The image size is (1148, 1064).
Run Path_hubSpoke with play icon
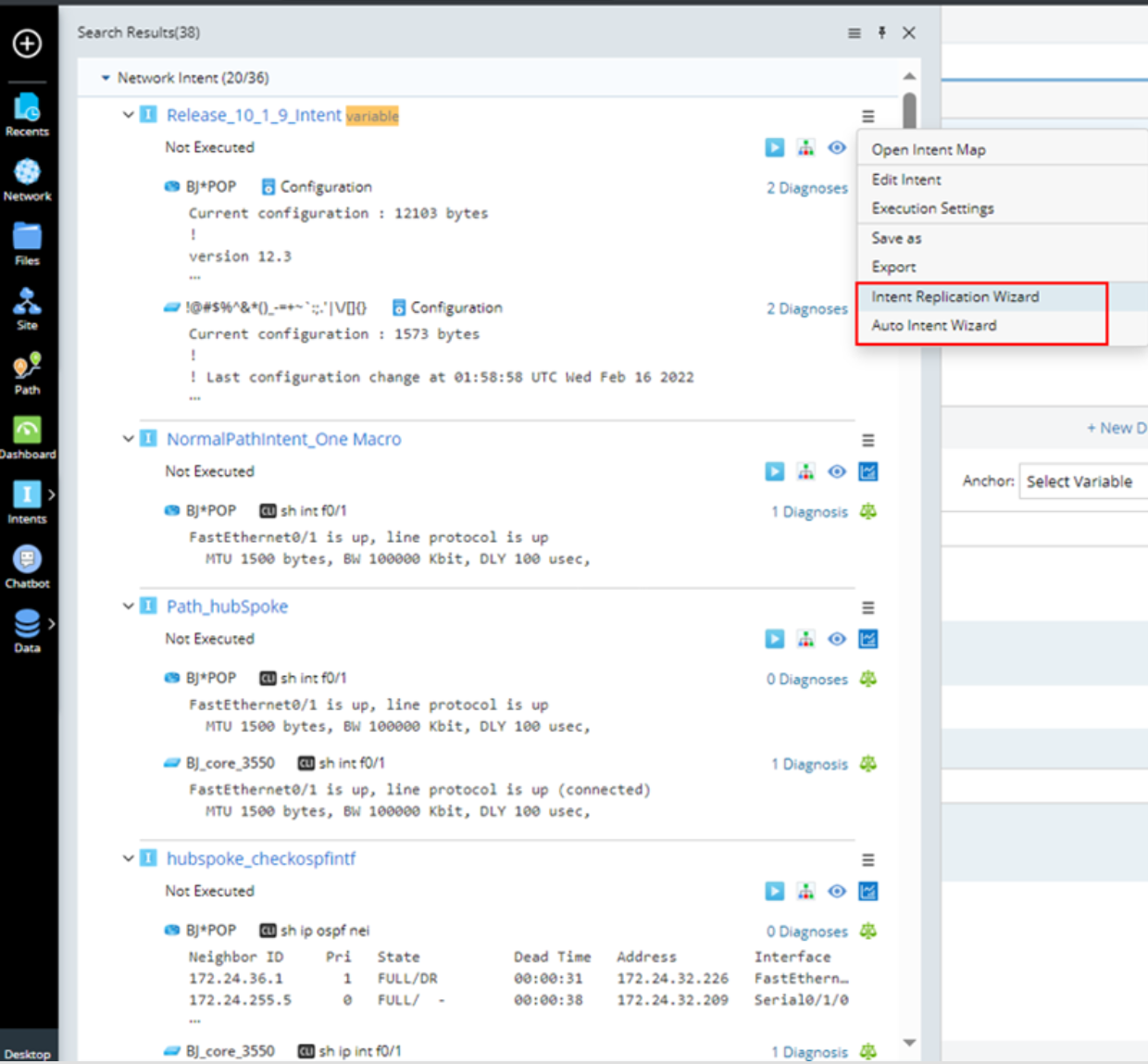[775, 639]
